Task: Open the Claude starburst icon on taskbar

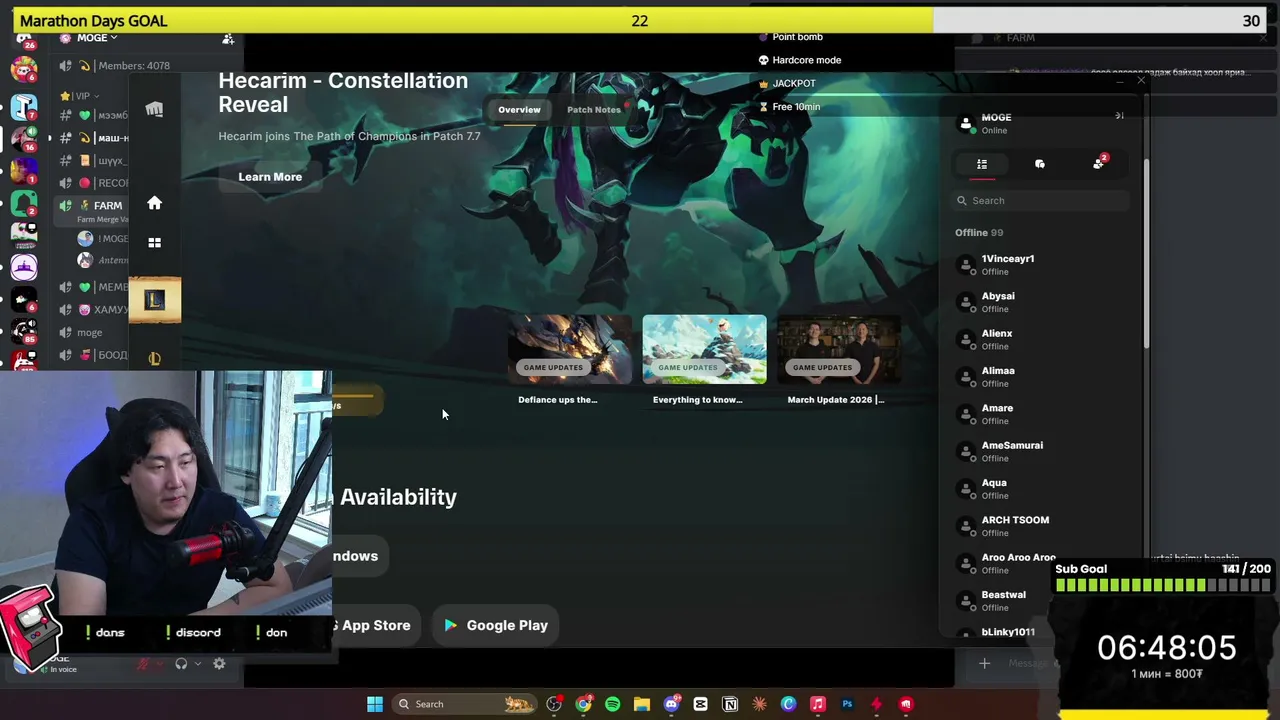Action: (759, 704)
